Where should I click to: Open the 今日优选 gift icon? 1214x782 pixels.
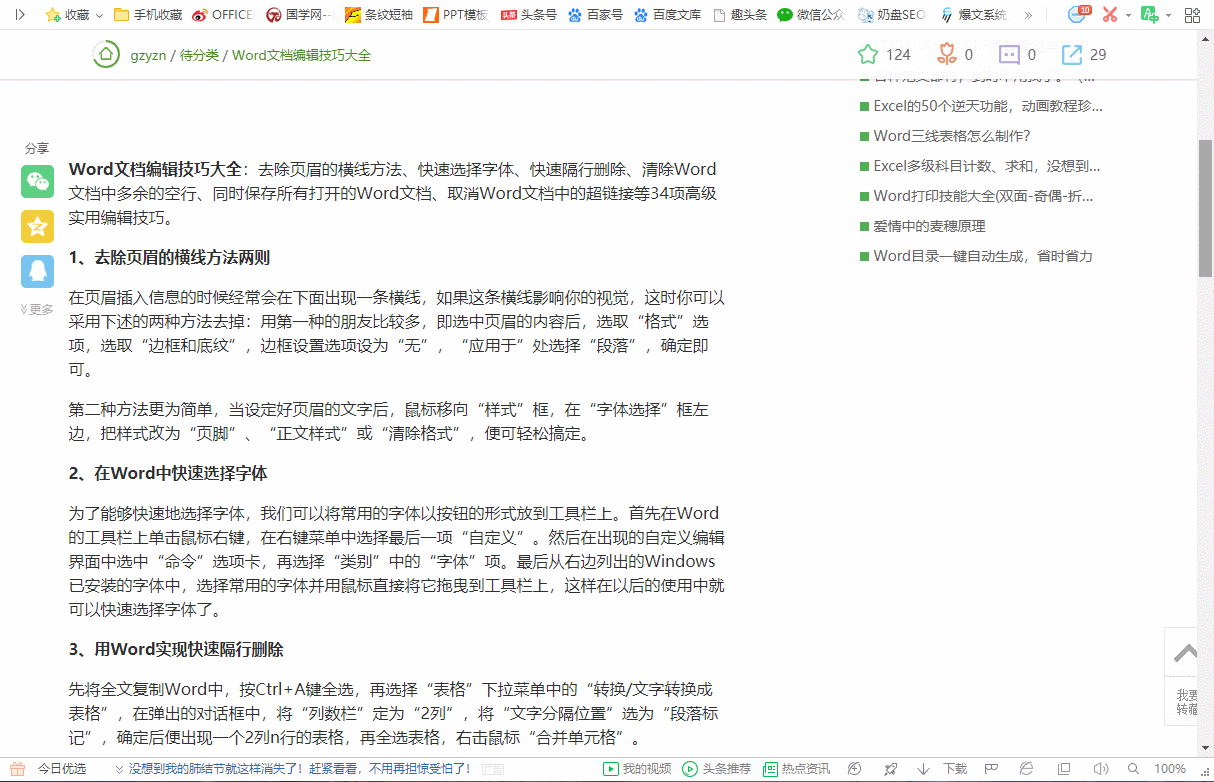(x=17, y=768)
